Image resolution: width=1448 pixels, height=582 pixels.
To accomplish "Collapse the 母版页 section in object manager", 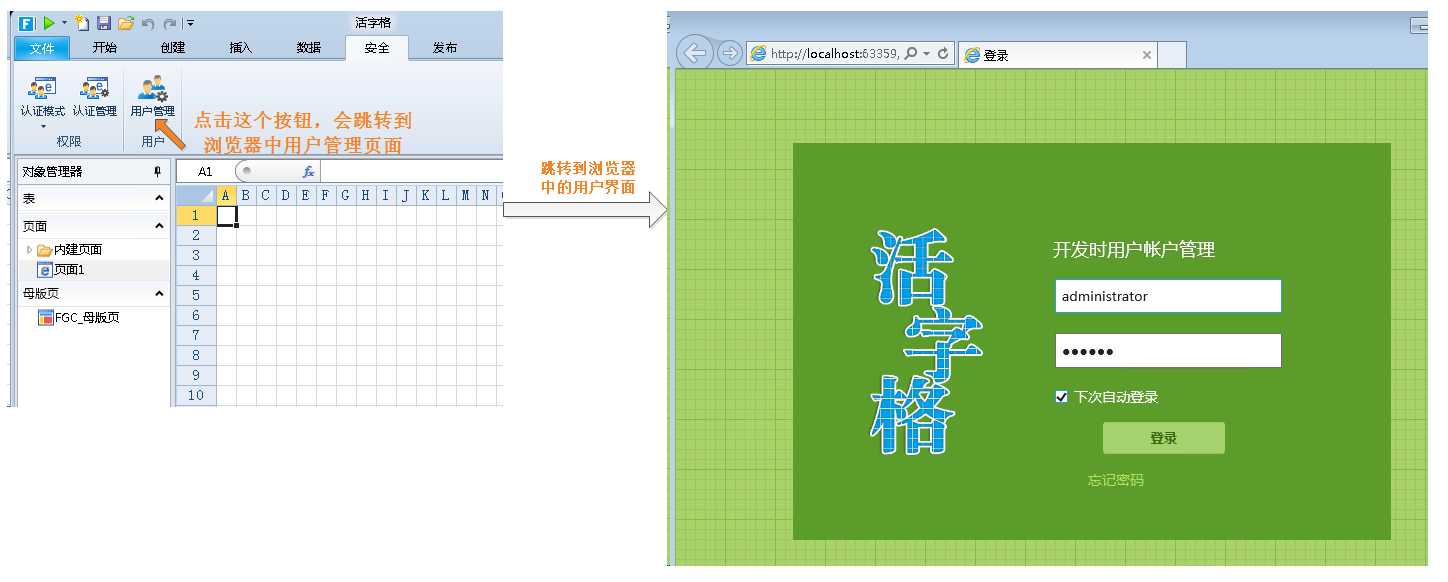I will pyautogui.click(x=159, y=293).
